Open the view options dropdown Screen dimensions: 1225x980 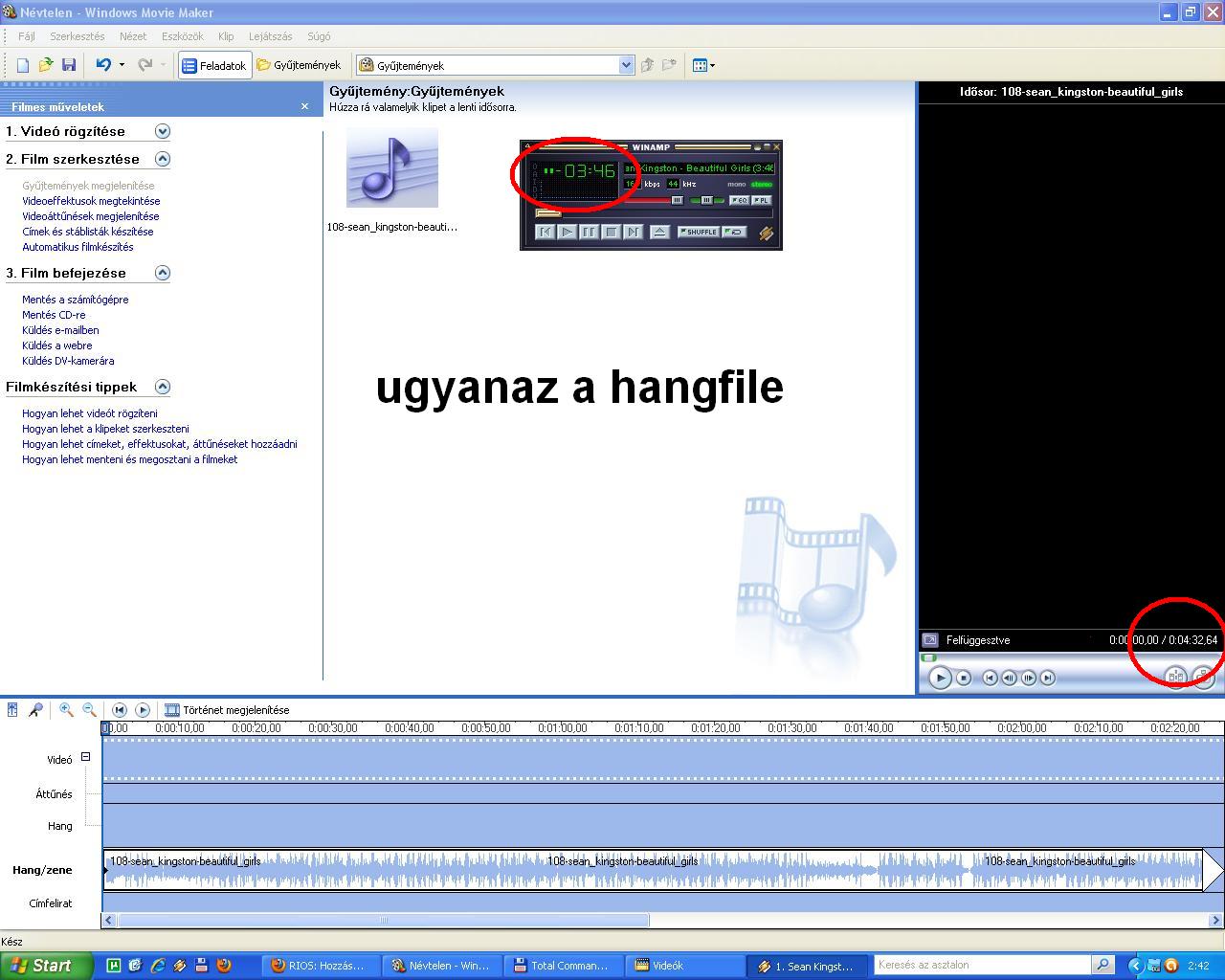(x=703, y=65)
